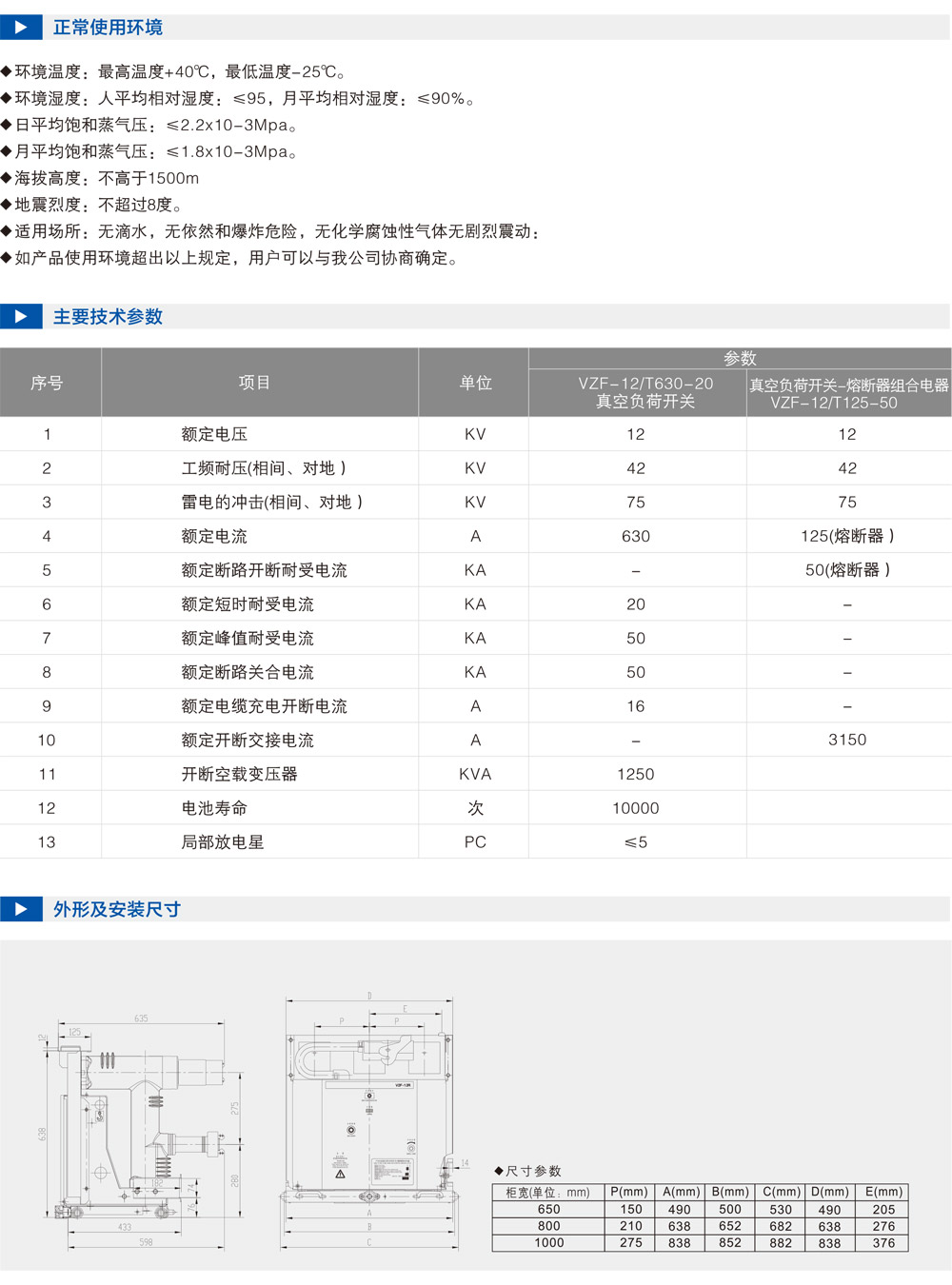Click the 主要技术参数 section heading
The image size is (952, 1285).
click(108, 316)
